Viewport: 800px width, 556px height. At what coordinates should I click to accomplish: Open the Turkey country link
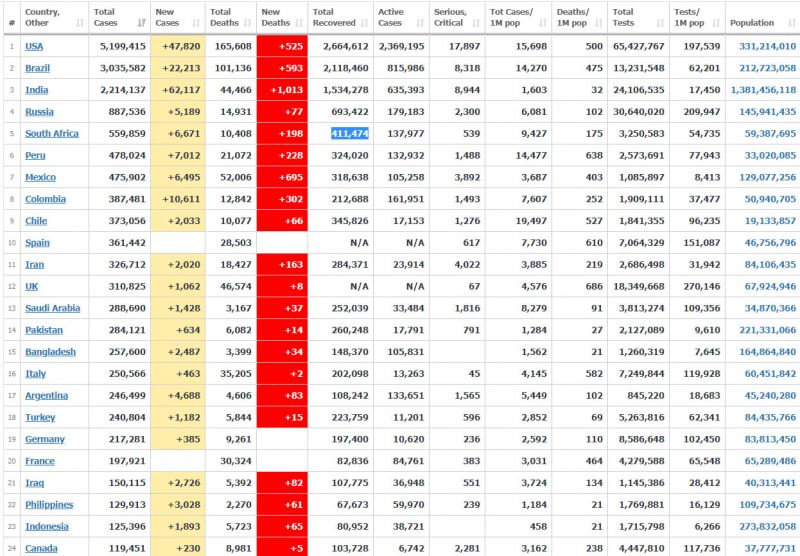(40, 417)
